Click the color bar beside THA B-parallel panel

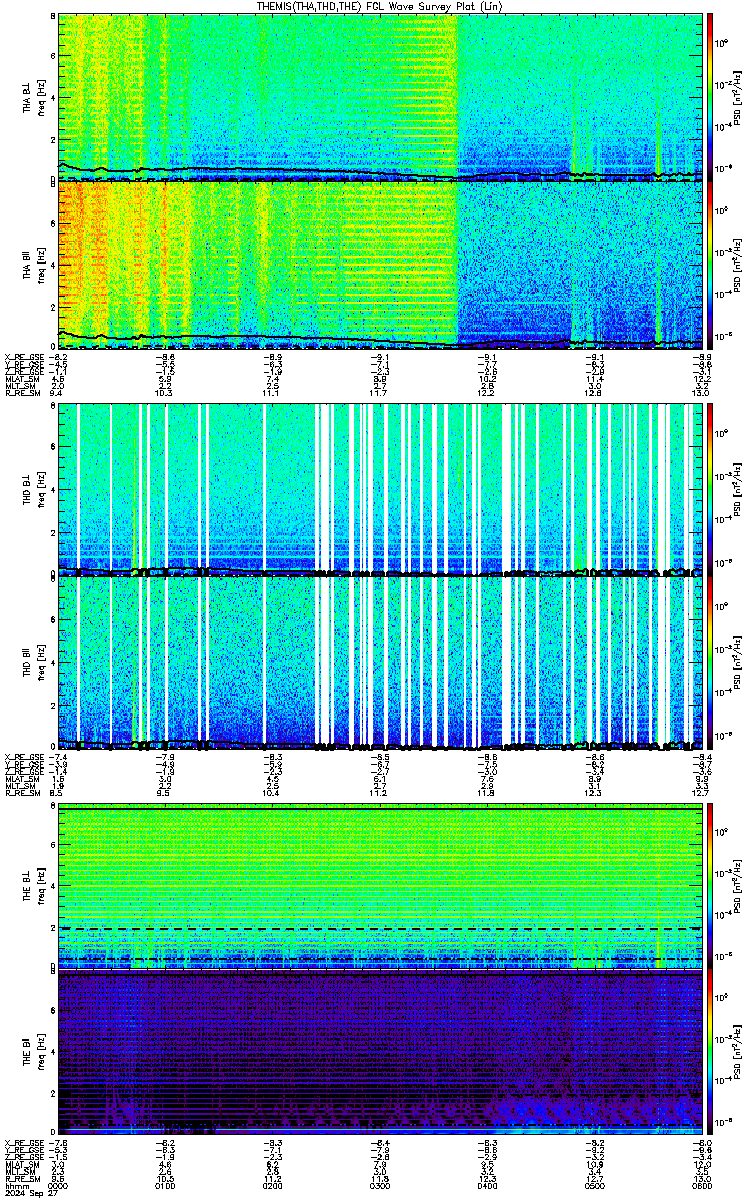coord(711,263)
